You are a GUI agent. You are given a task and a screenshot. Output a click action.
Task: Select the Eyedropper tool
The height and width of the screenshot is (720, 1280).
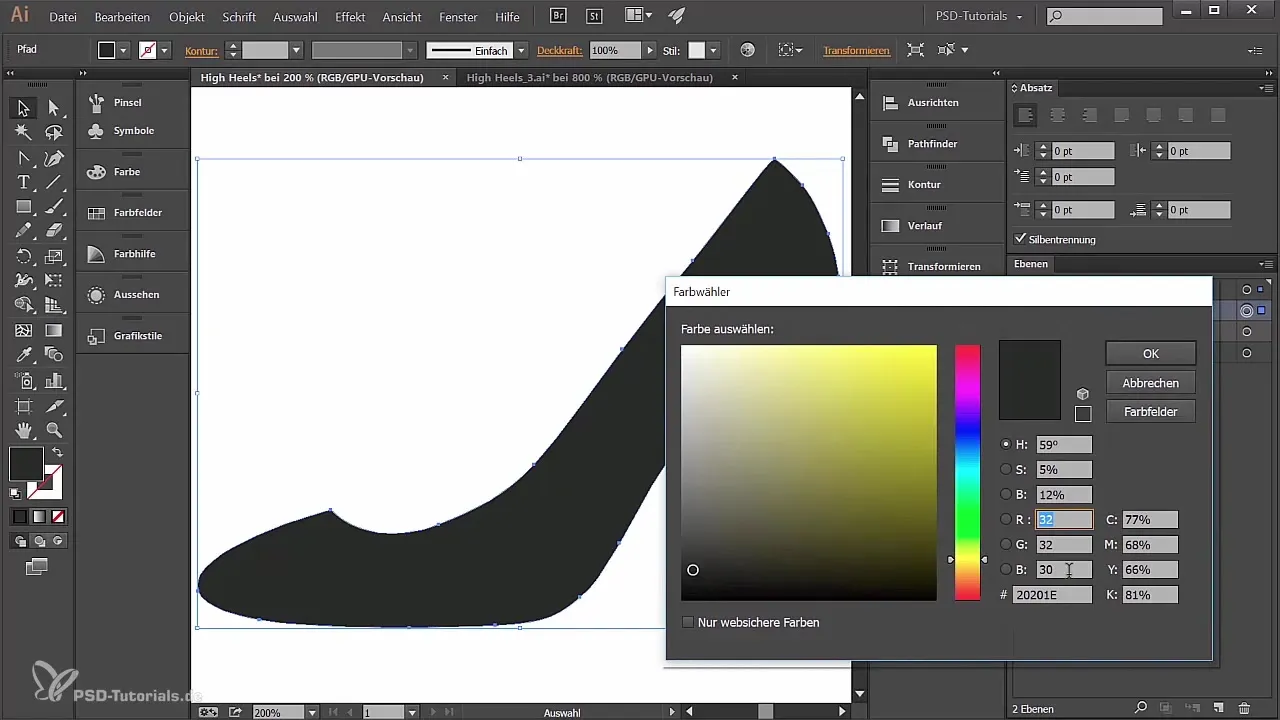(x=23, y=355)
